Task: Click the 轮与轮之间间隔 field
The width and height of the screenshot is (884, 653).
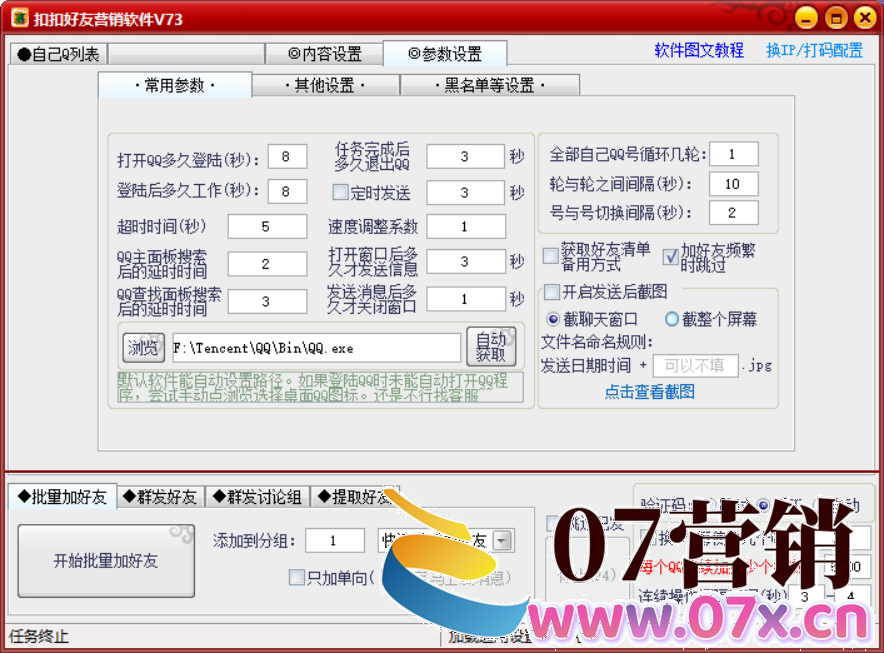Action: click(x=734, y=184)
